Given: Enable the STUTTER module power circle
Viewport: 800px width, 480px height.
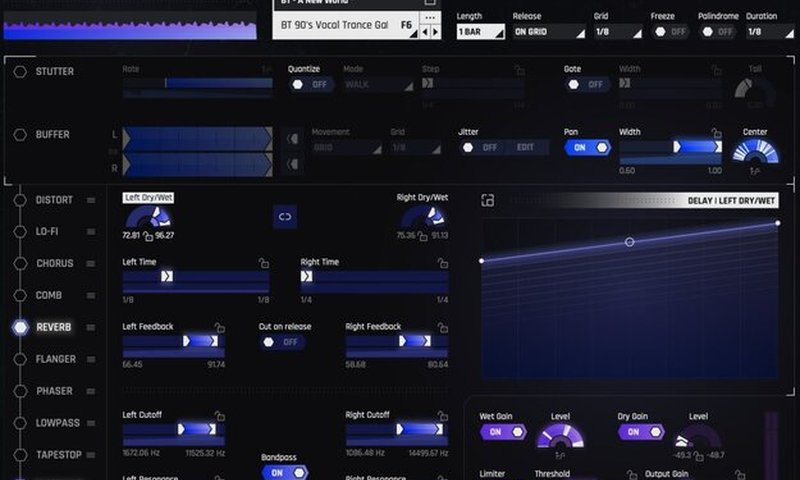Looking at the screenshot, I should click(20, 72).
